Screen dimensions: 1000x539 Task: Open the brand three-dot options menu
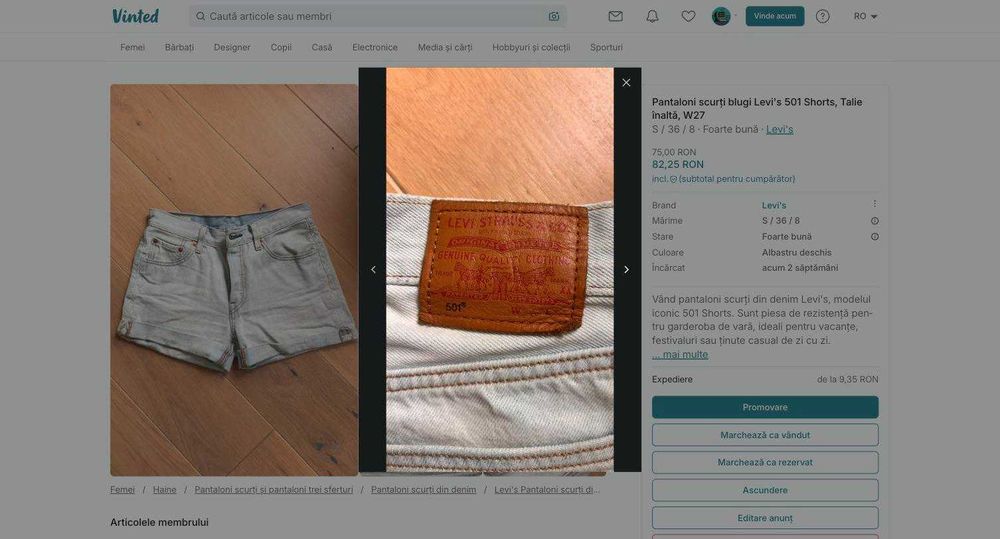[874, 204]
